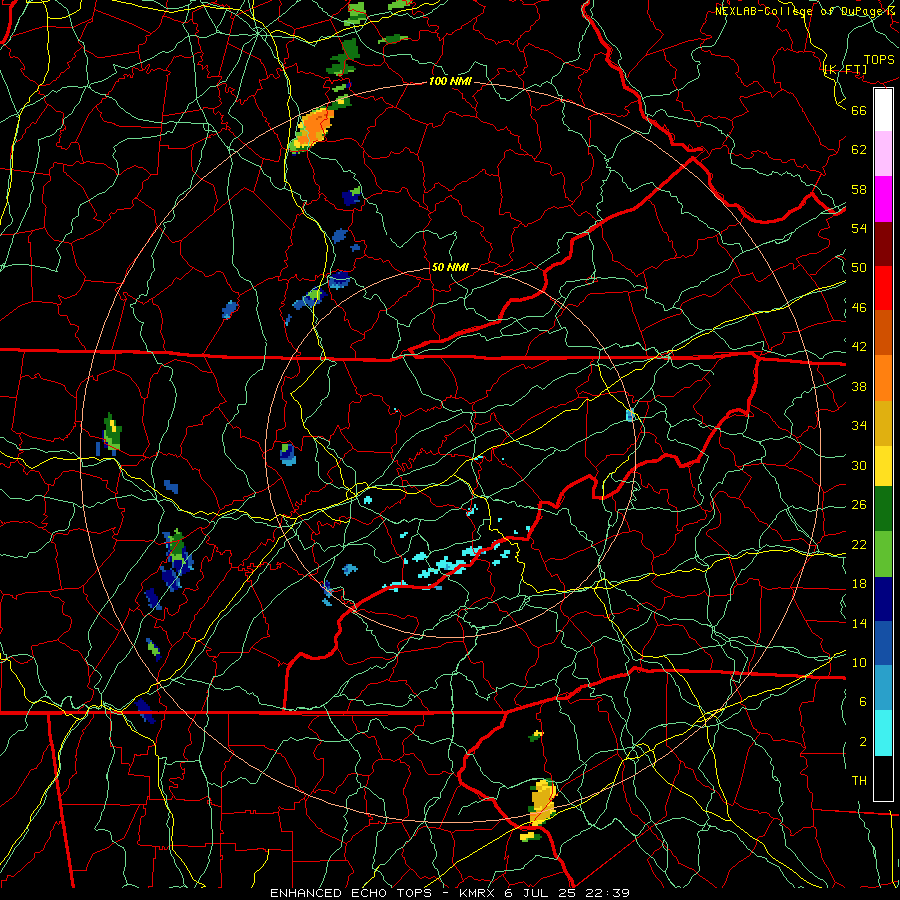Click the '38' legend value
Screen dimensions: 900x900
coord(859,386)
